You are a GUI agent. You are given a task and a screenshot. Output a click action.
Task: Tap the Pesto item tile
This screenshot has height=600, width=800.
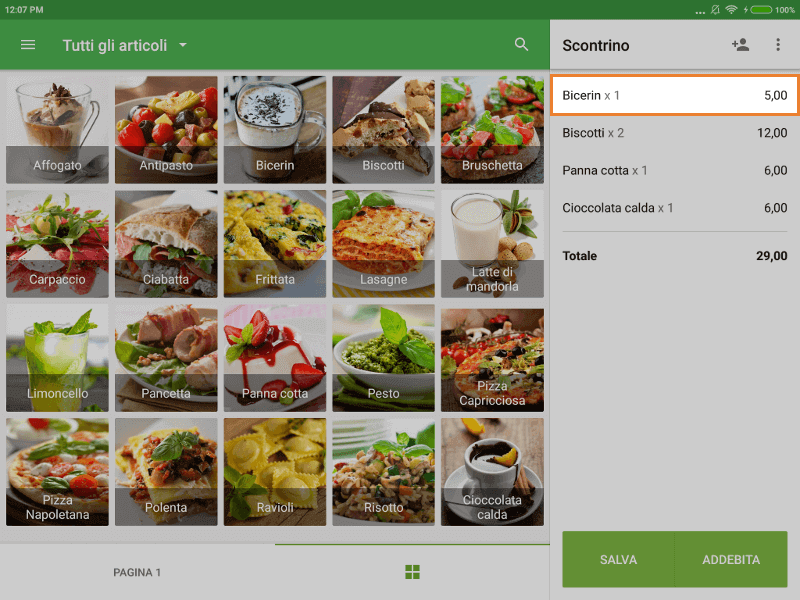383,357
